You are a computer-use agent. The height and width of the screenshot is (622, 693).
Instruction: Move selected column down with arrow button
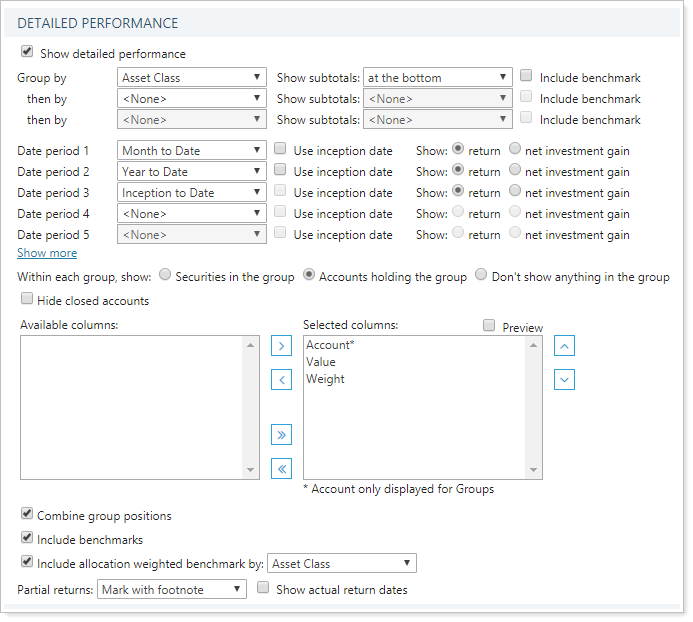[564, 380]
